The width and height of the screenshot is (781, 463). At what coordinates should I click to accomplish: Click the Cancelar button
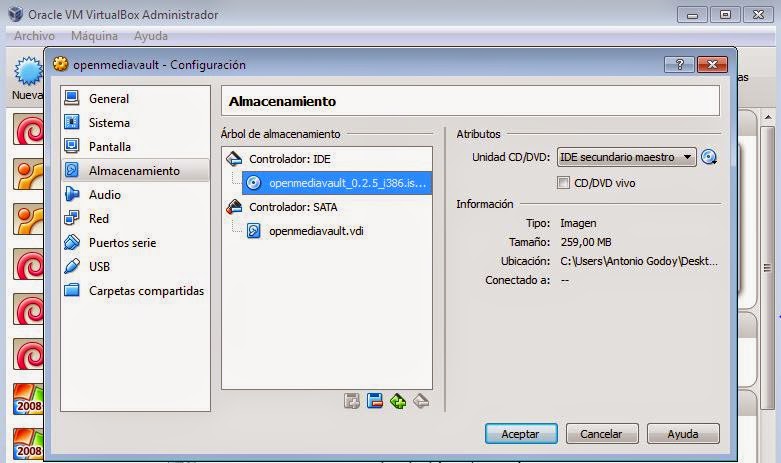[602, 434]
